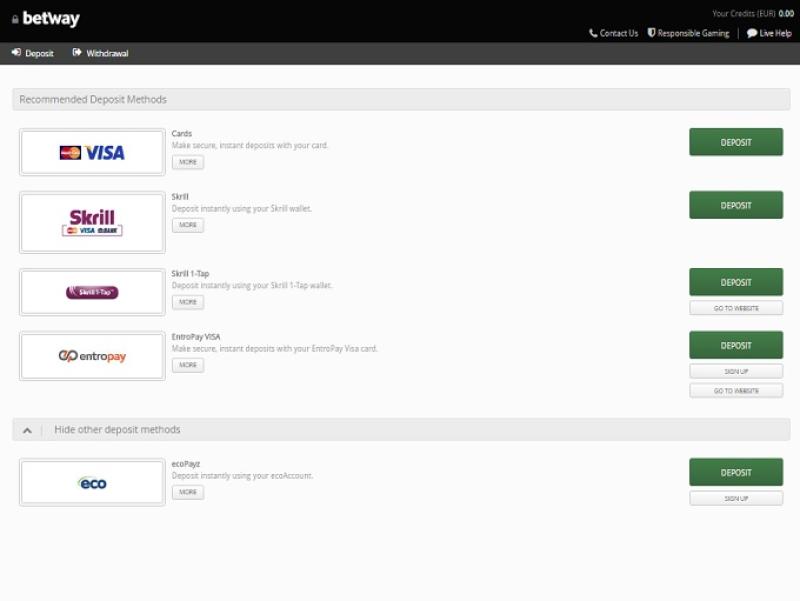Select the Skrill 1-Tap logo
The width and height of the screenshot is (800, 601).
[x=92, y=292]
